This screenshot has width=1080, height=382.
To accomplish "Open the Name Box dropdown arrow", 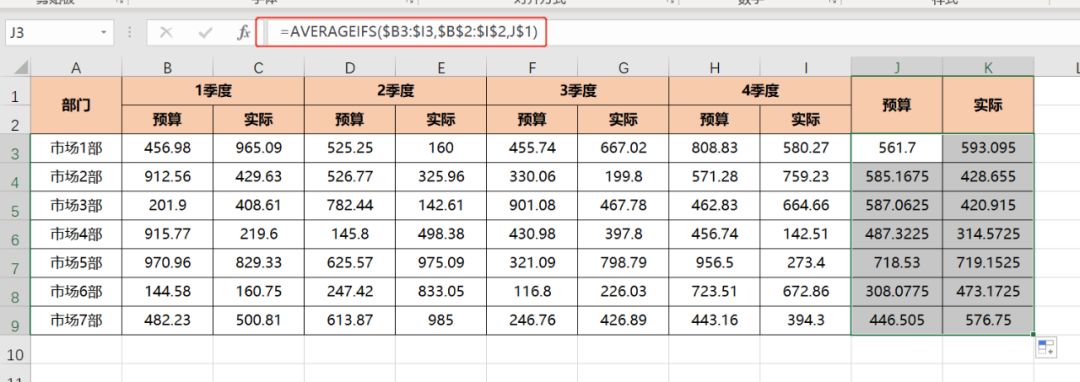I will click(x=104, y=32).
